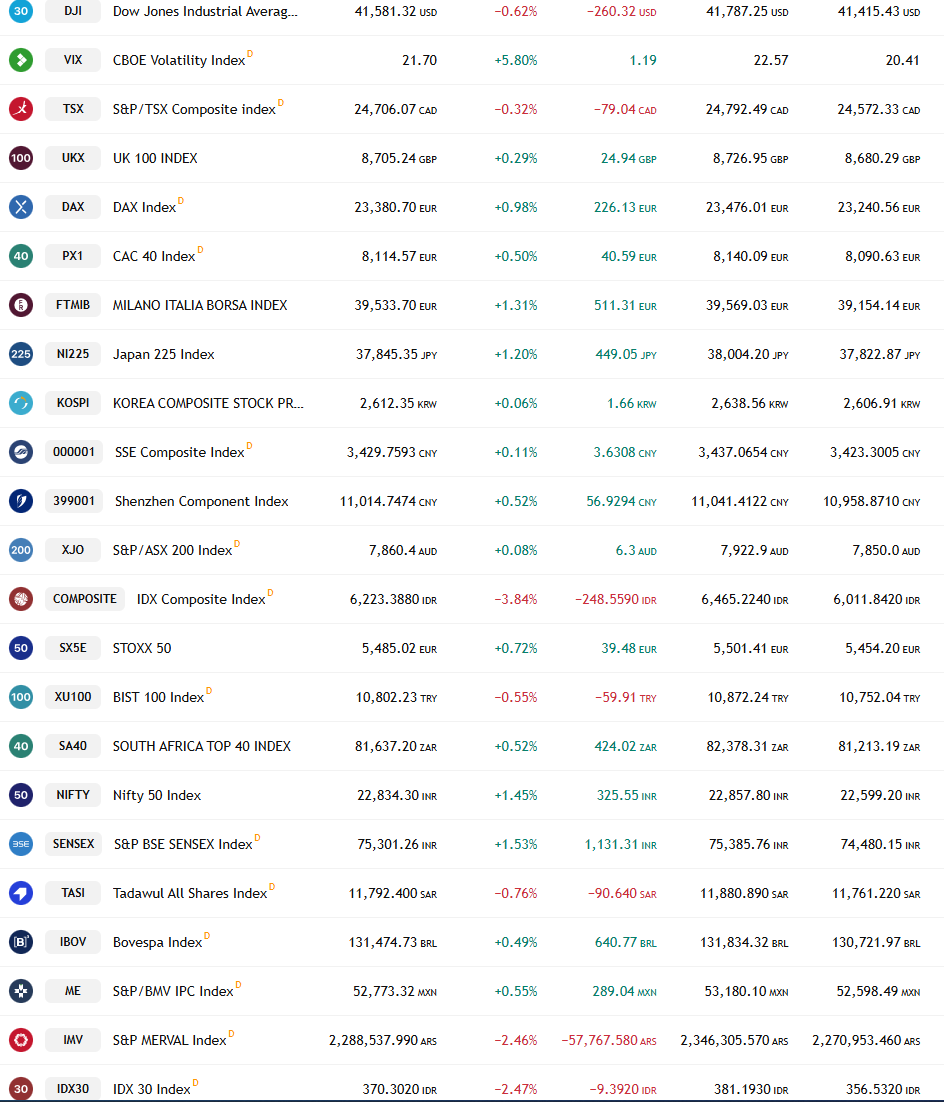Open the UKX ticker badge
The width and height of the screenshot is (944, 1102).
click(x=73, y=158)
